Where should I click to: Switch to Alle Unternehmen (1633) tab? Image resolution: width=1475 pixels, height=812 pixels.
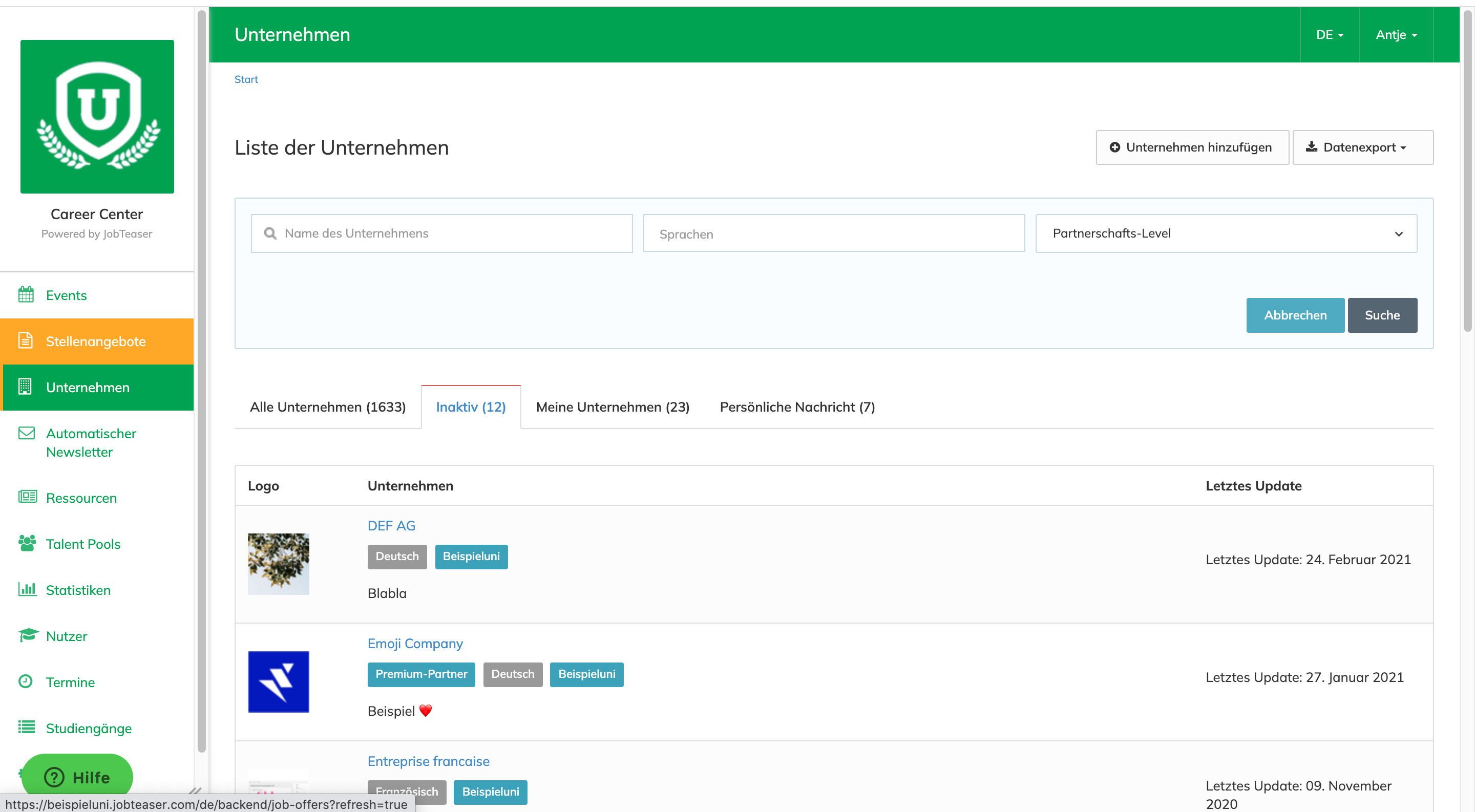pyautogui.click(x=328, y=407)
